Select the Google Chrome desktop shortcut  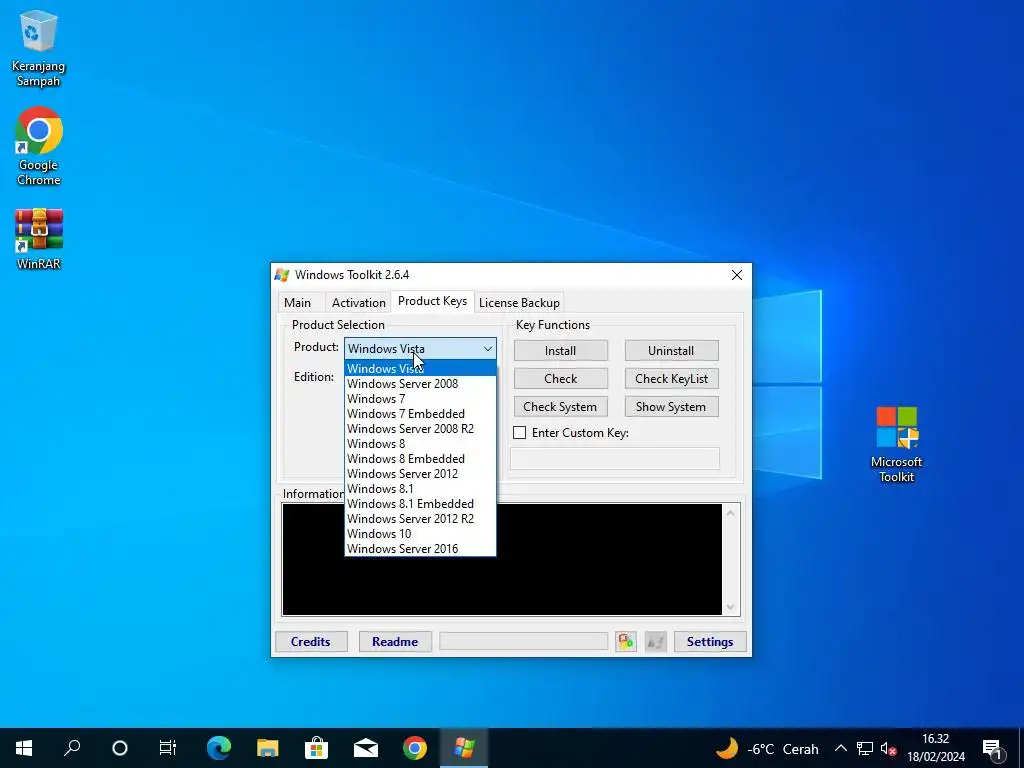(39, 146)
